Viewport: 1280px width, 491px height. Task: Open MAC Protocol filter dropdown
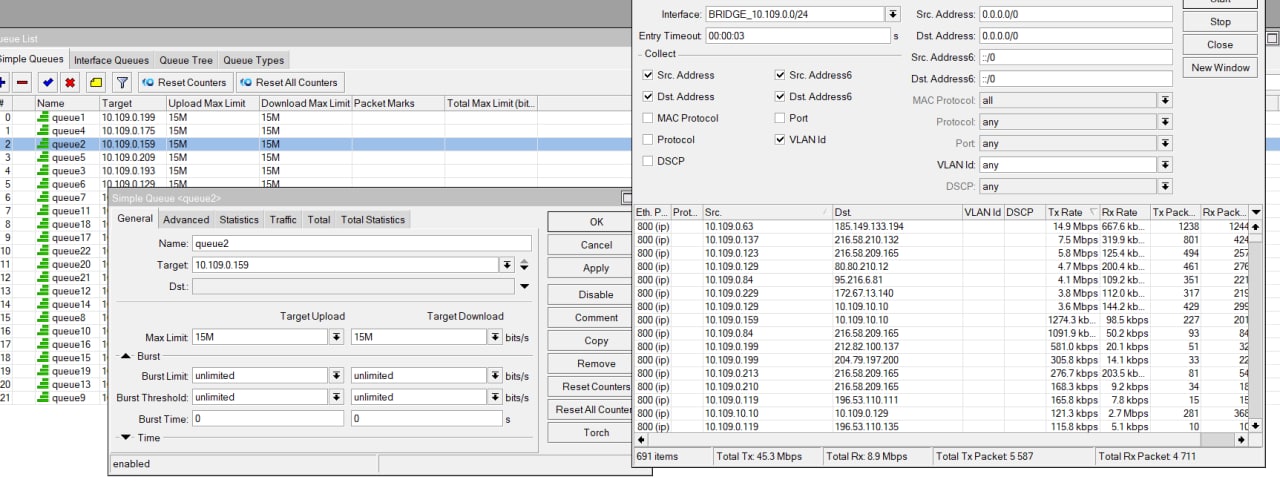tap(1165, 100)
